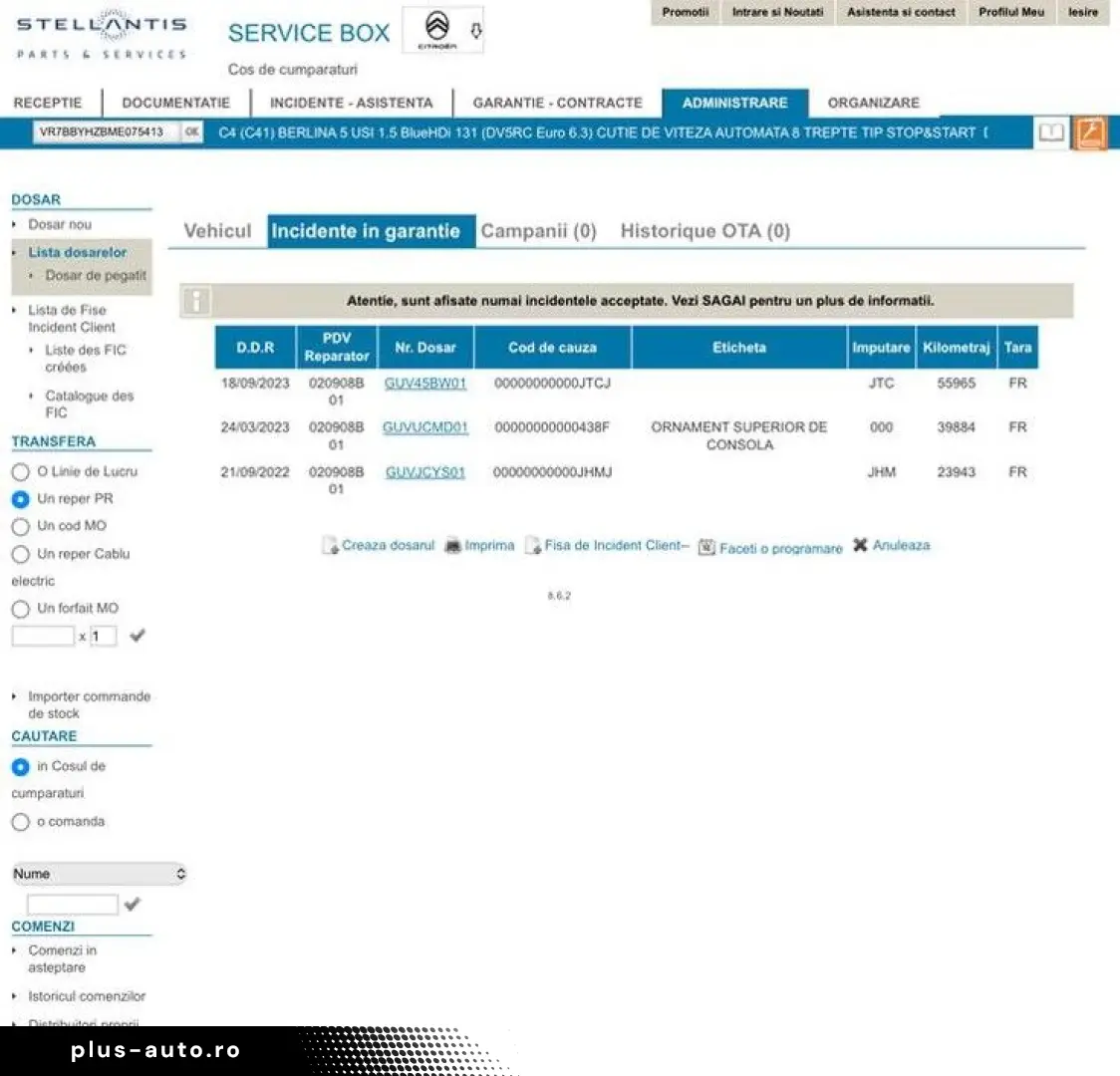Click the Imprima link
Viewport: 1120px width, 1076px height.
click(x=489, y=546)
